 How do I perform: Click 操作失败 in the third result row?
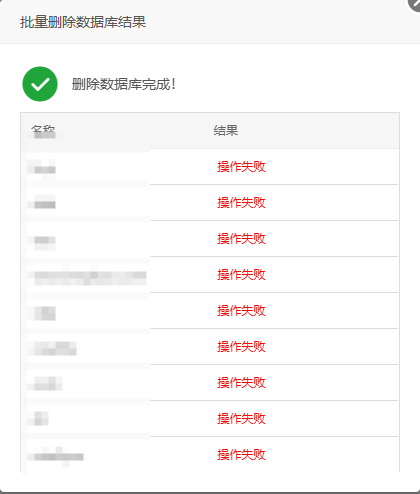pyautogui.click(x=241, y=238)
